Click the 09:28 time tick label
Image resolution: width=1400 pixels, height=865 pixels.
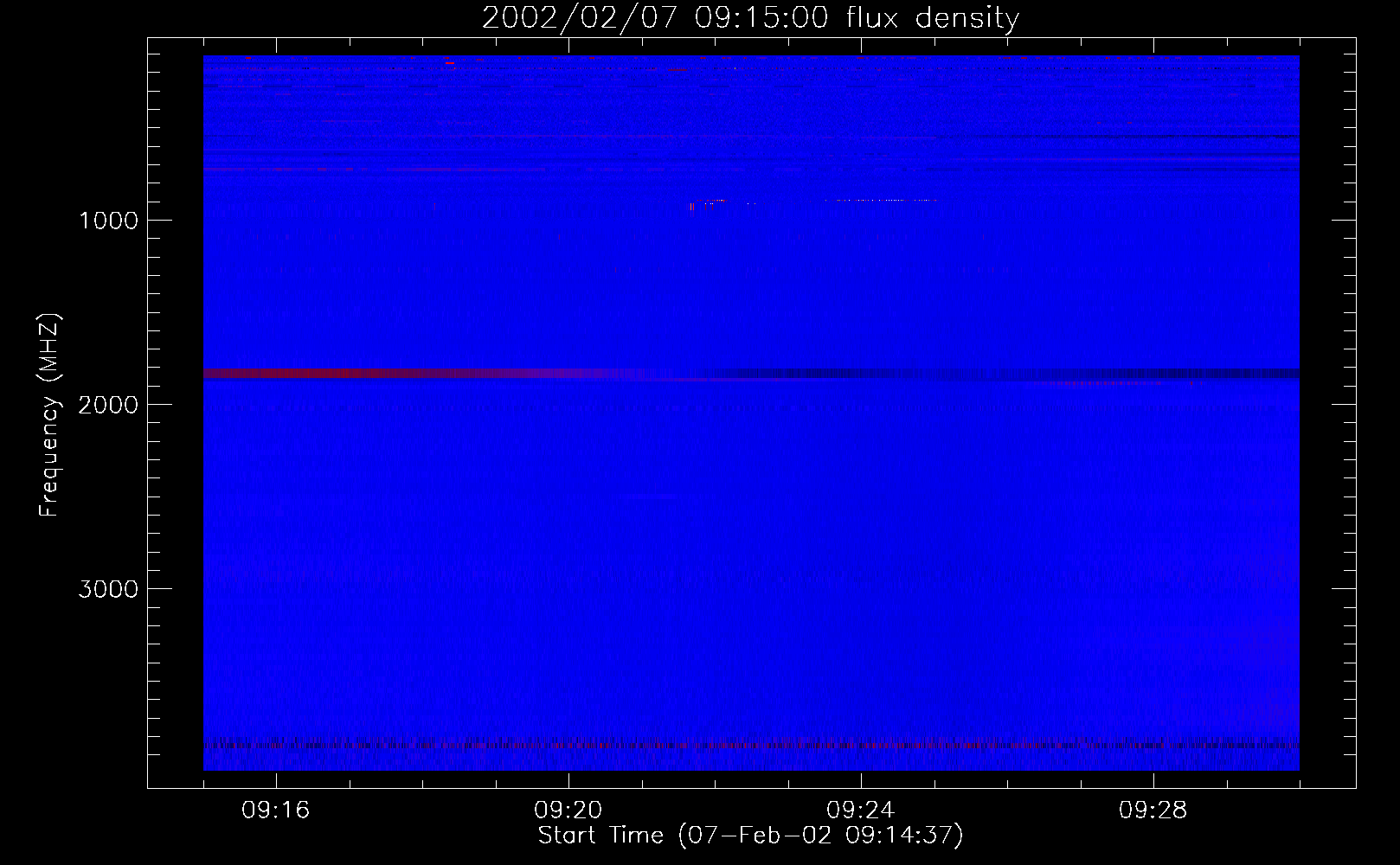click(x=1153, y=811)
